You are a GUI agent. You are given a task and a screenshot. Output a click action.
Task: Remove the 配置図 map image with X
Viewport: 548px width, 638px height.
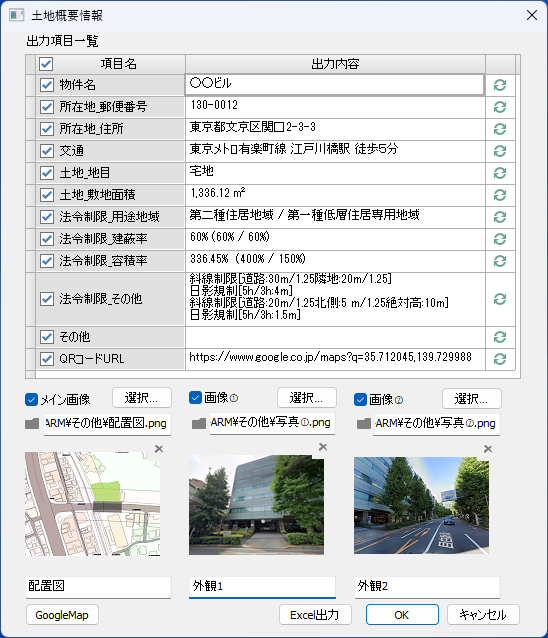click(x=159, y=449)
